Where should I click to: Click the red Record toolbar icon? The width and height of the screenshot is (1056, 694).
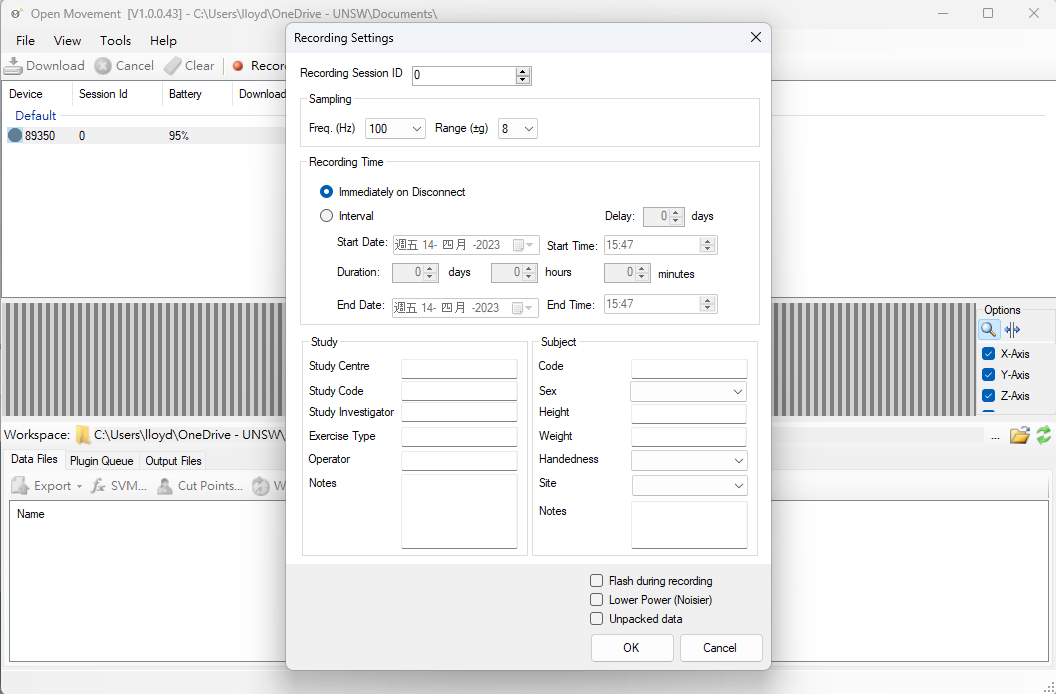238,65
